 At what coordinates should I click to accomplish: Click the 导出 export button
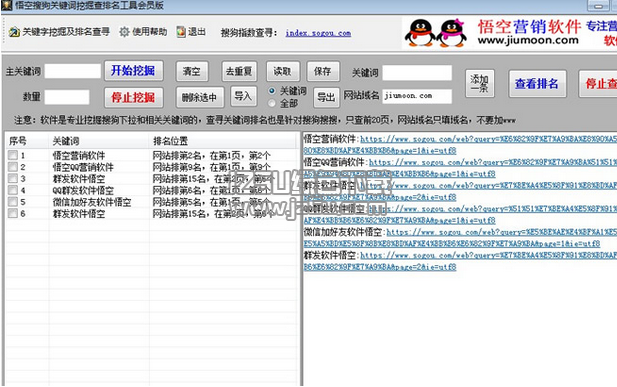click(x=326, y=97)
